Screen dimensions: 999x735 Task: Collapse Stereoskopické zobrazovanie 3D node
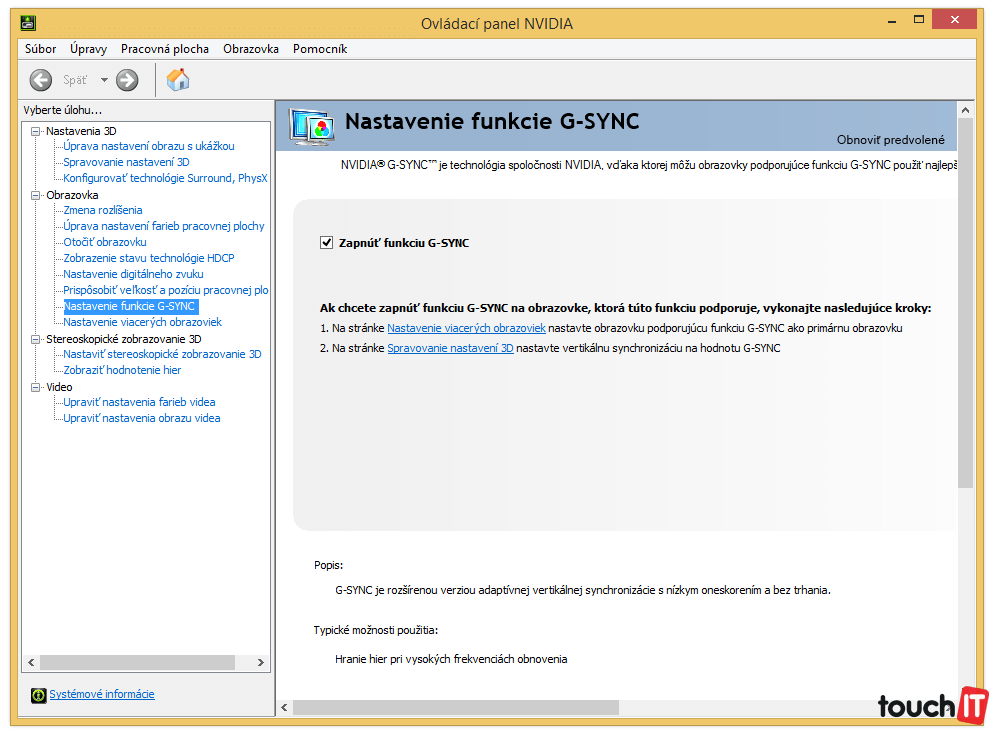[35, 339]
